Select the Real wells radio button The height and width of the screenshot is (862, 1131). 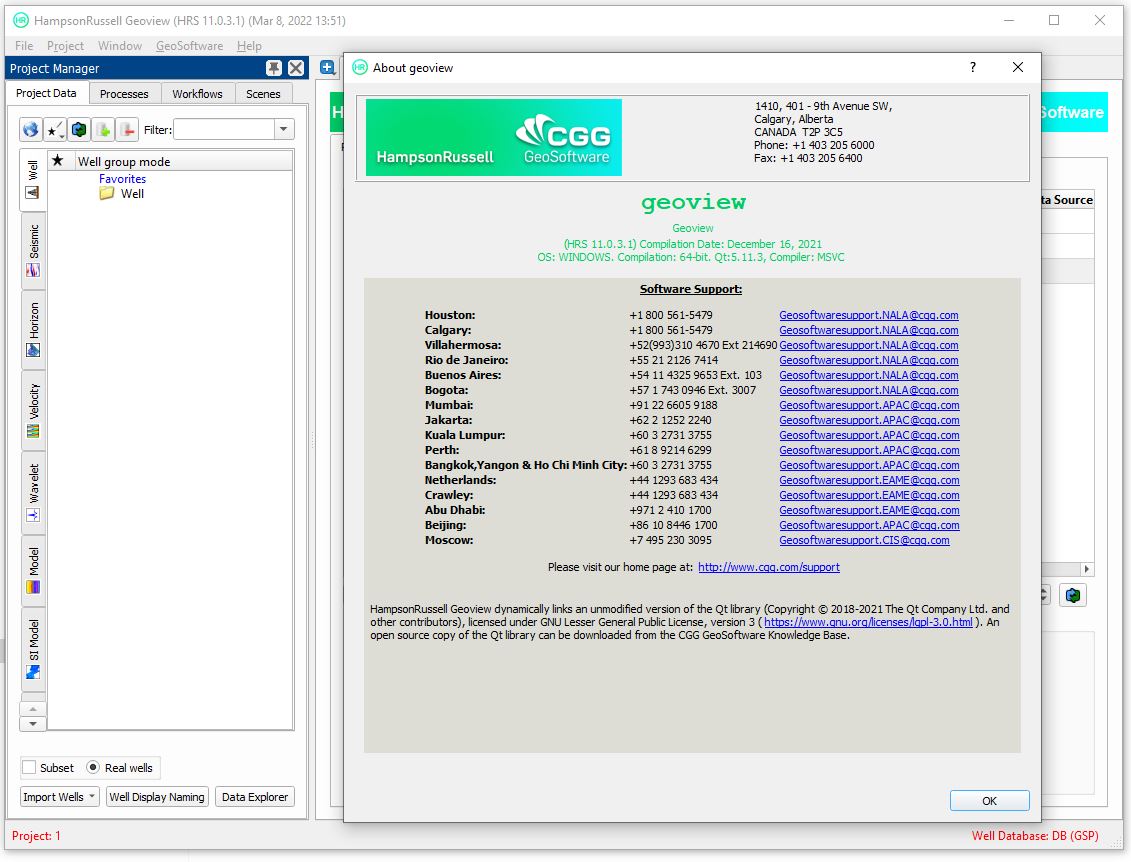(93, 768)
